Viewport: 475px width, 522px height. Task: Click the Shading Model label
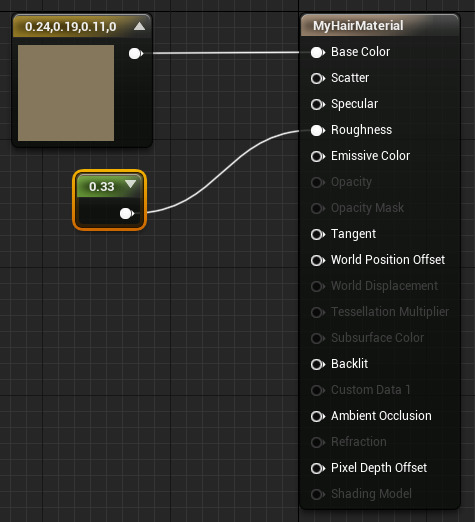click(371, 494)
